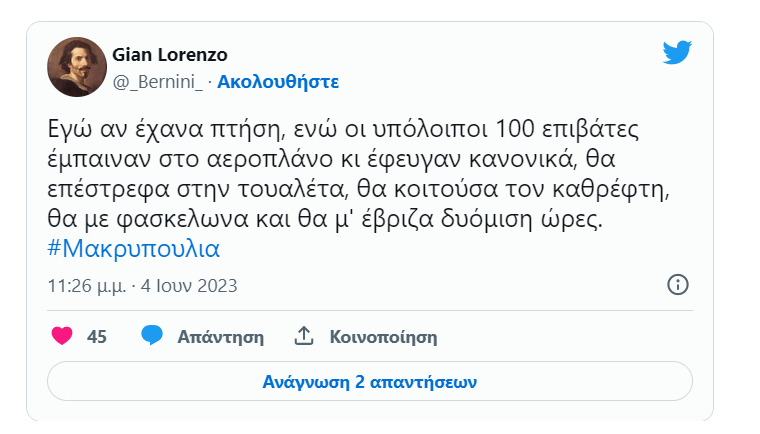
Task: Click the share arrow icon
Action: 305,336
